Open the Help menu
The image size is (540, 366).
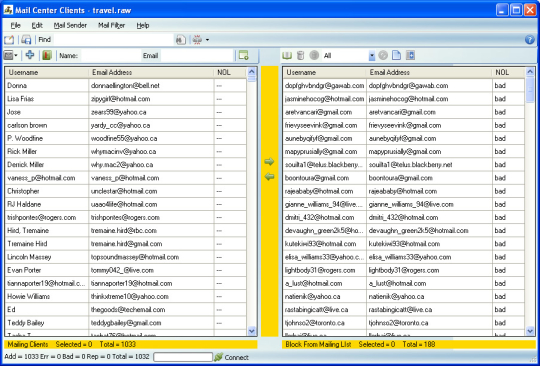[x=143, y=25]
